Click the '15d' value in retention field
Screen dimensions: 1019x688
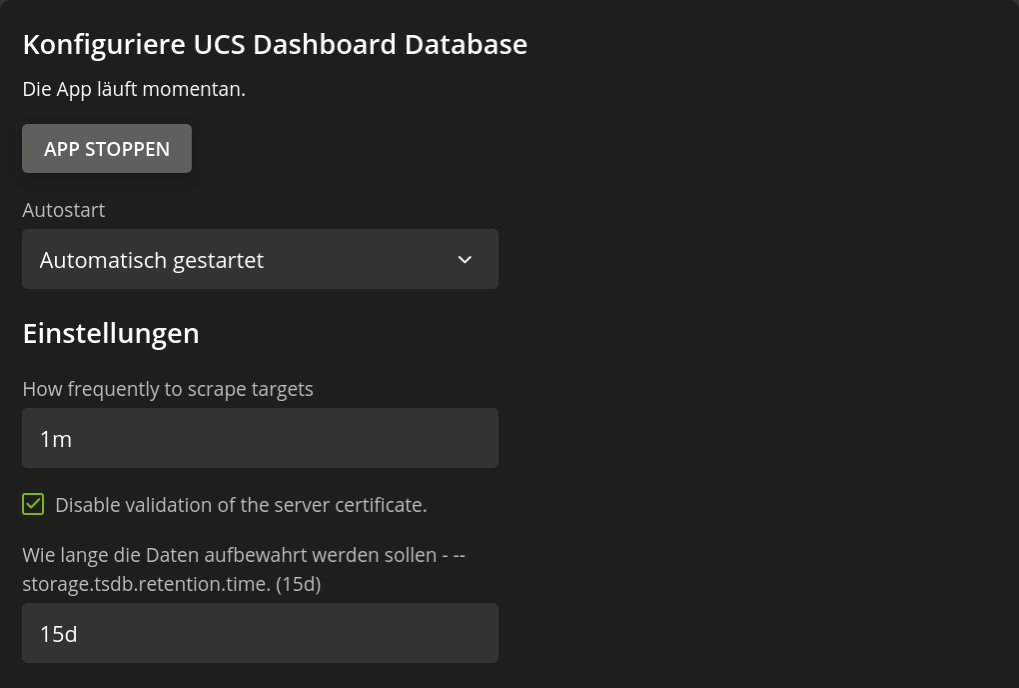coord(58,634)
